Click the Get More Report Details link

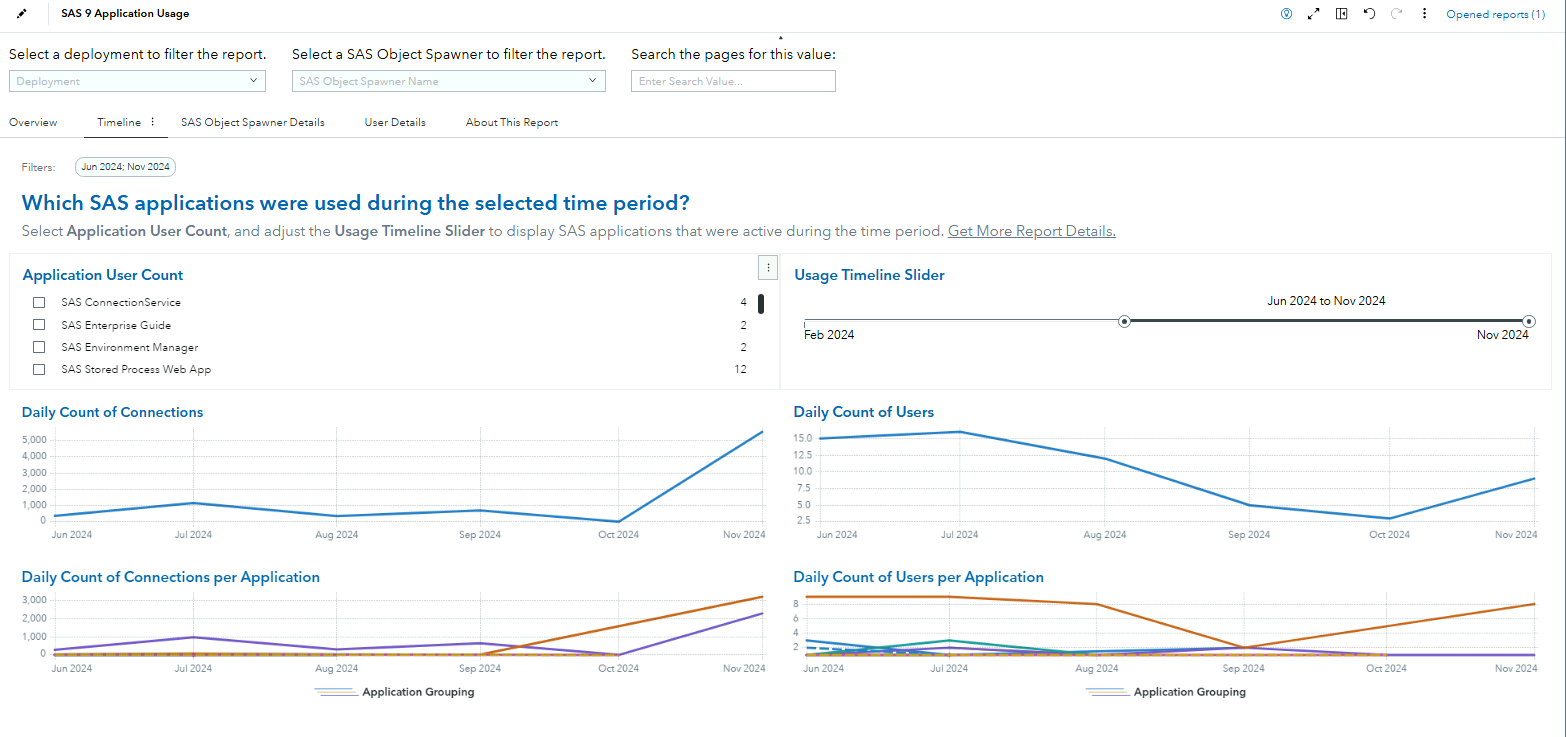[x=1030, y=231]
